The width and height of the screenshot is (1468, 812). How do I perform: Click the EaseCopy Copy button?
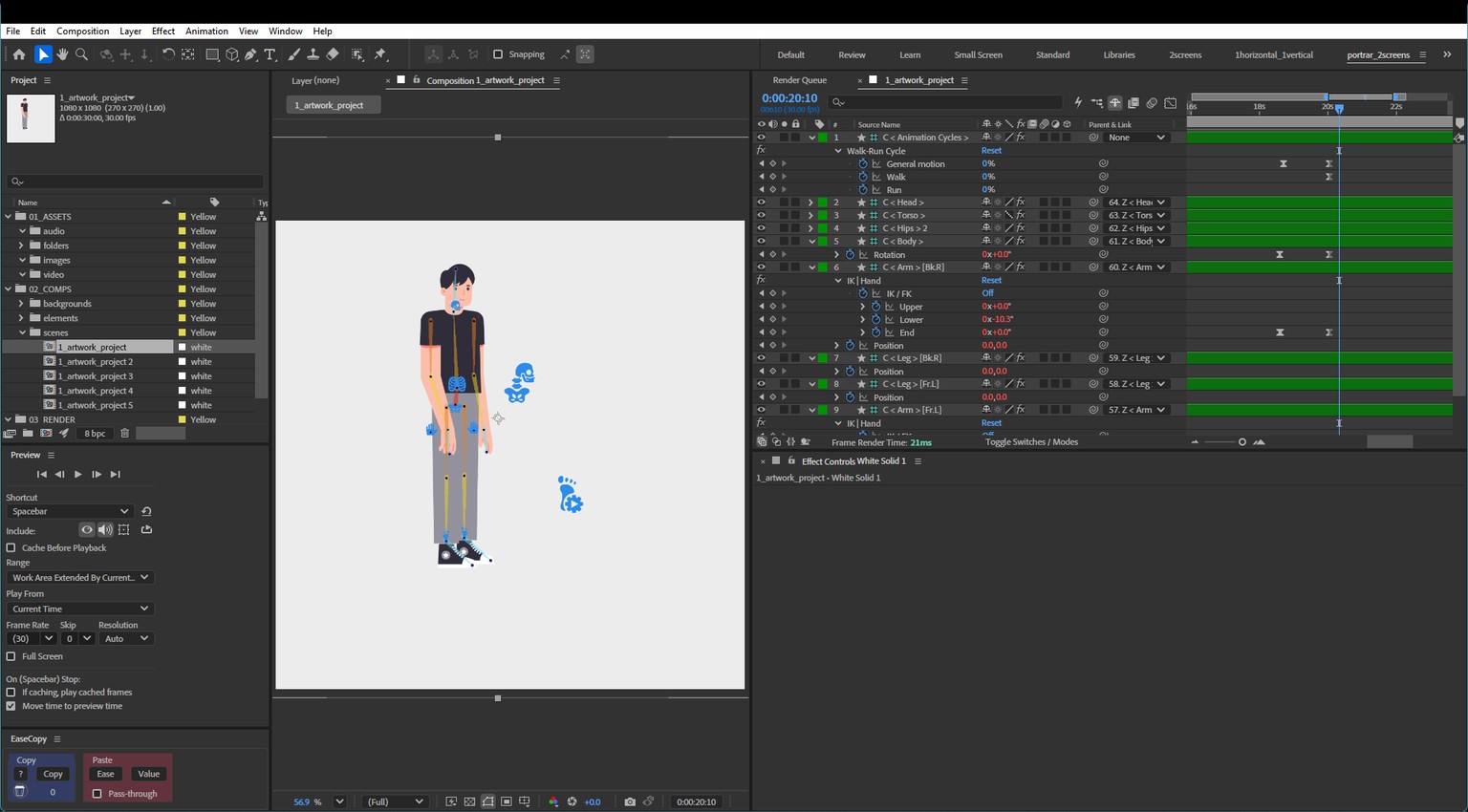pos(54,774)
